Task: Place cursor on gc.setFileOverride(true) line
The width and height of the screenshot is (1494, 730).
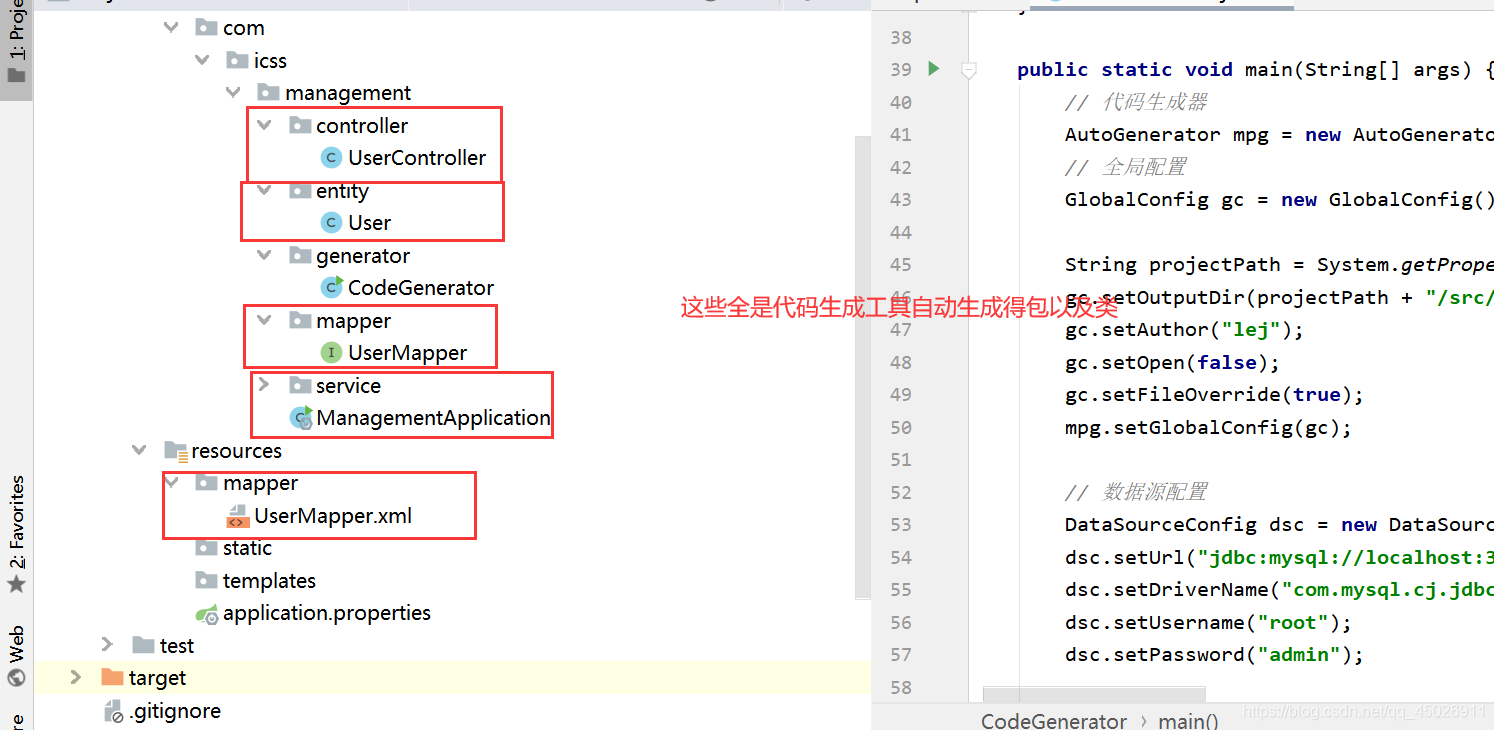Action: (1214, 394)
